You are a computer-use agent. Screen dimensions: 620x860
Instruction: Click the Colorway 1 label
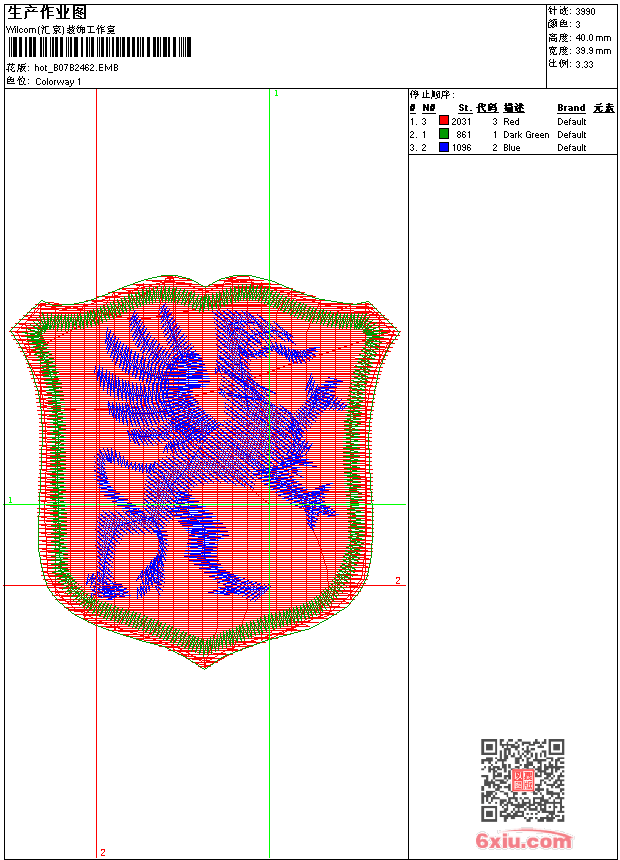tap(58, 82)
